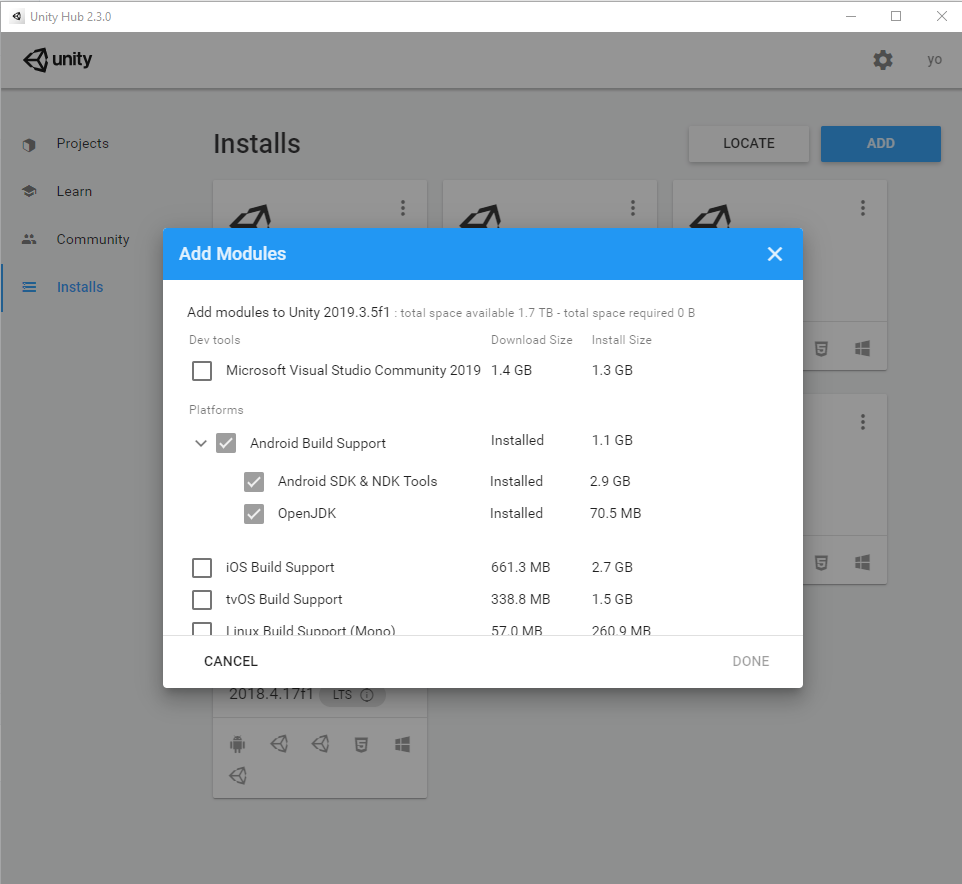Maximize the Unity Hub window

click(896, 17)
